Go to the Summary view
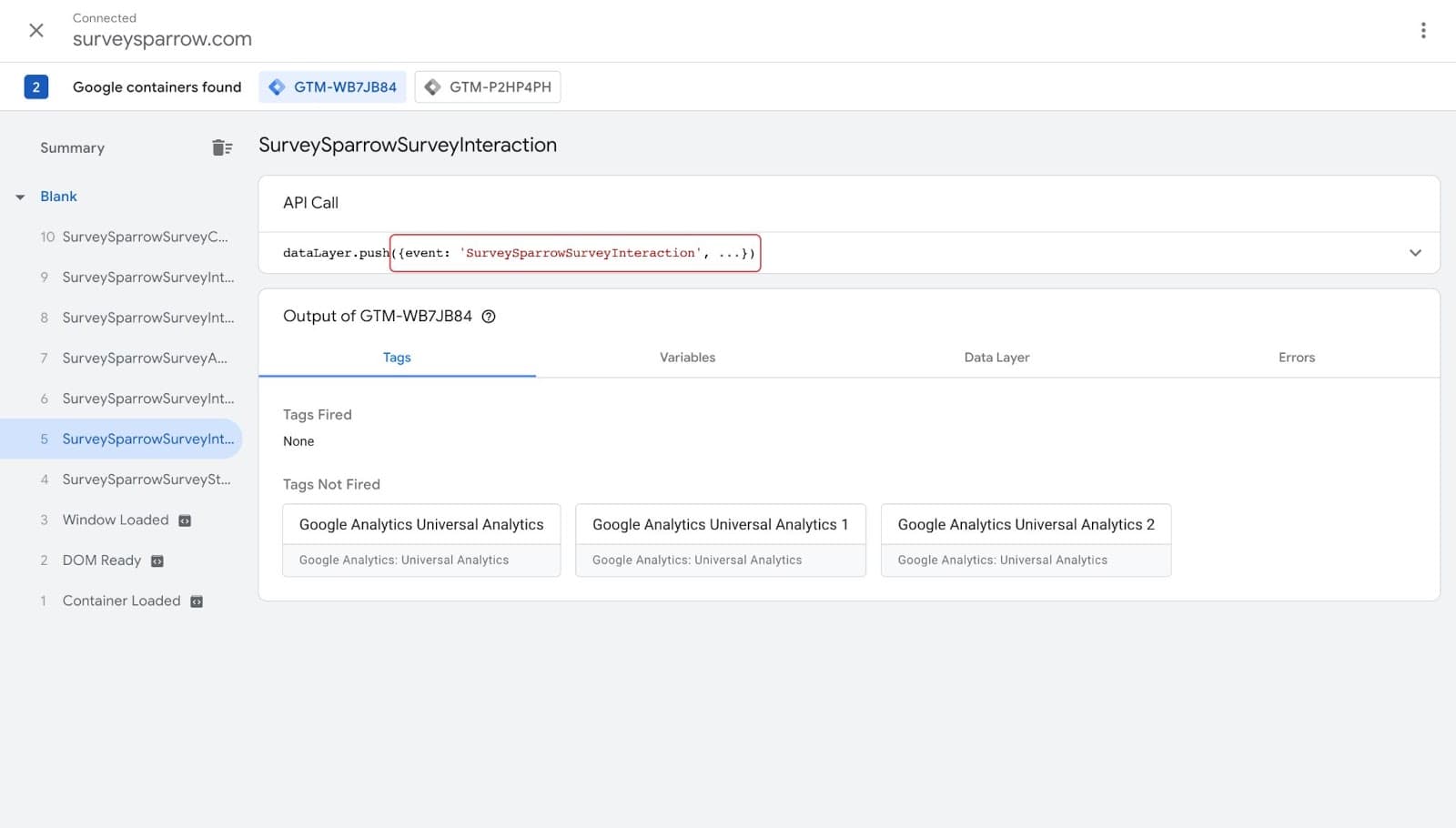Screen dimensions: 1456x828 [72, 147]
